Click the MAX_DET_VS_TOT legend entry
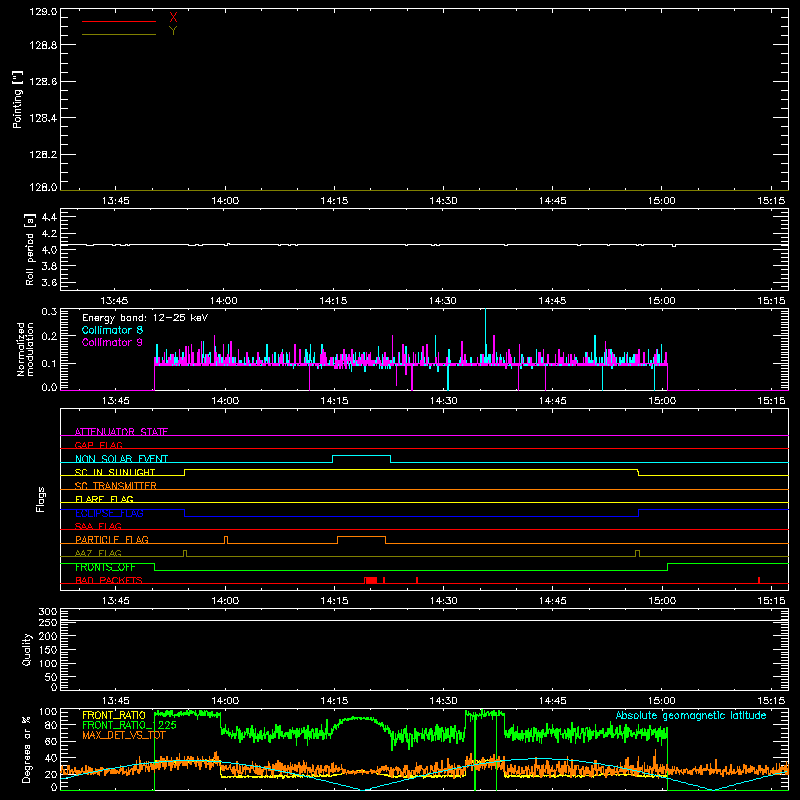This screenshot has height=800, width=800. tap(124, 735)
